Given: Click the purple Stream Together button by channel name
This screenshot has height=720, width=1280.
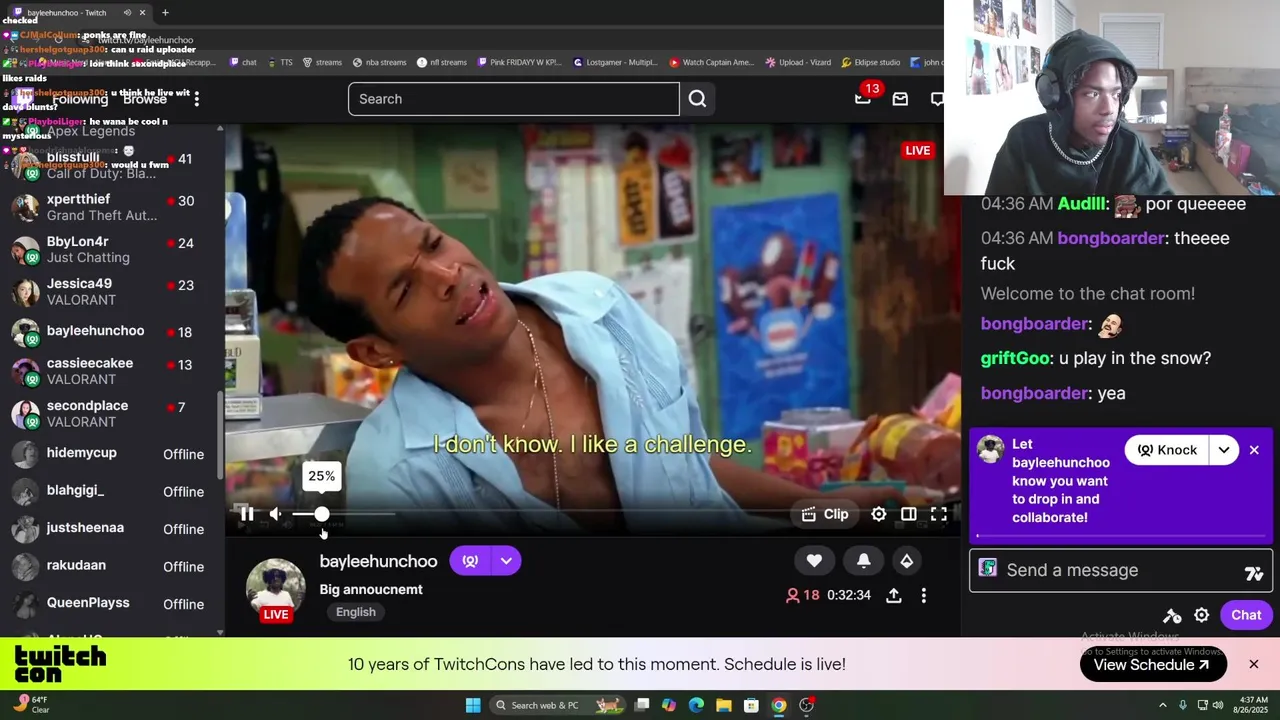Looking at the screenshot, I should coord(470,561).
